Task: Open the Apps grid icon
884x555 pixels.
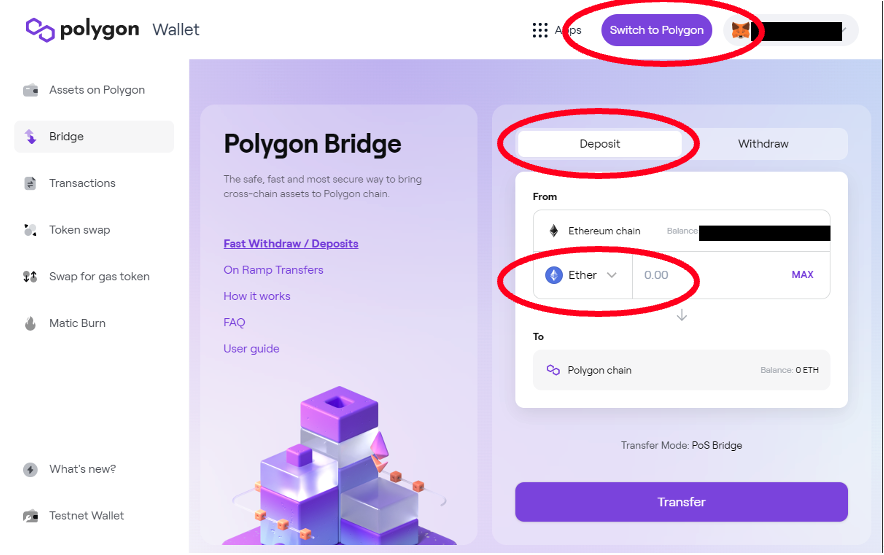Action: pos(540,30)
